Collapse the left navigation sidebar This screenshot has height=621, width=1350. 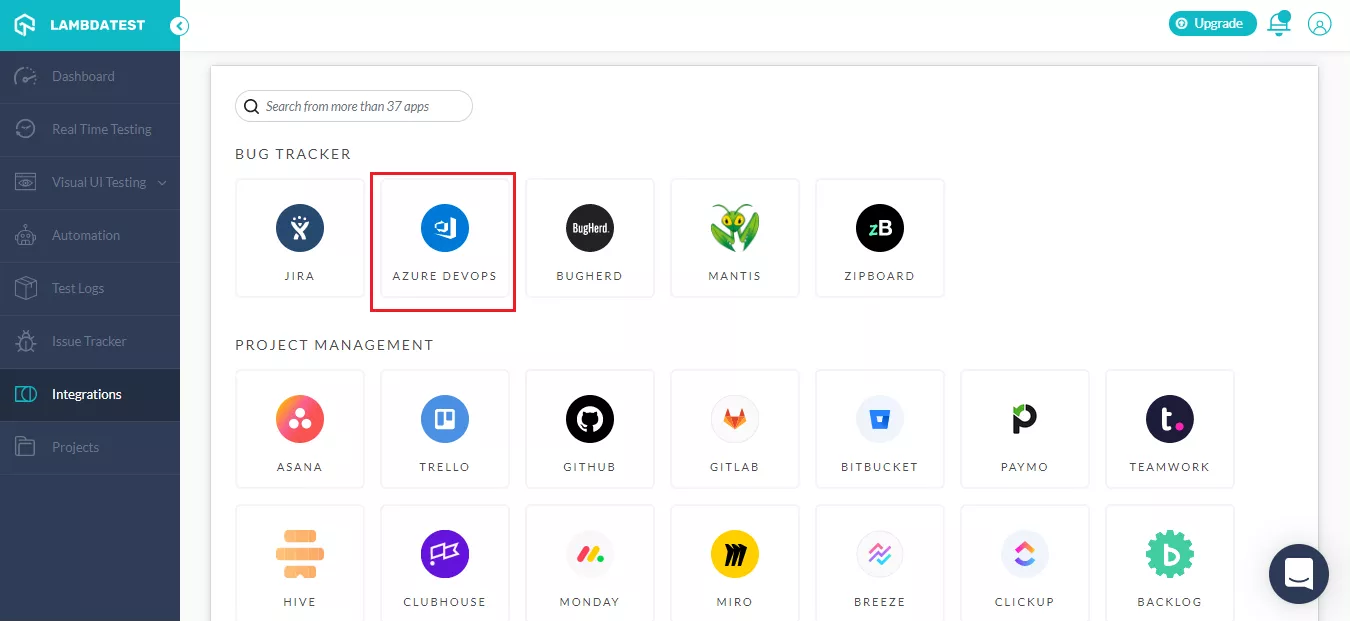point(179,26)
